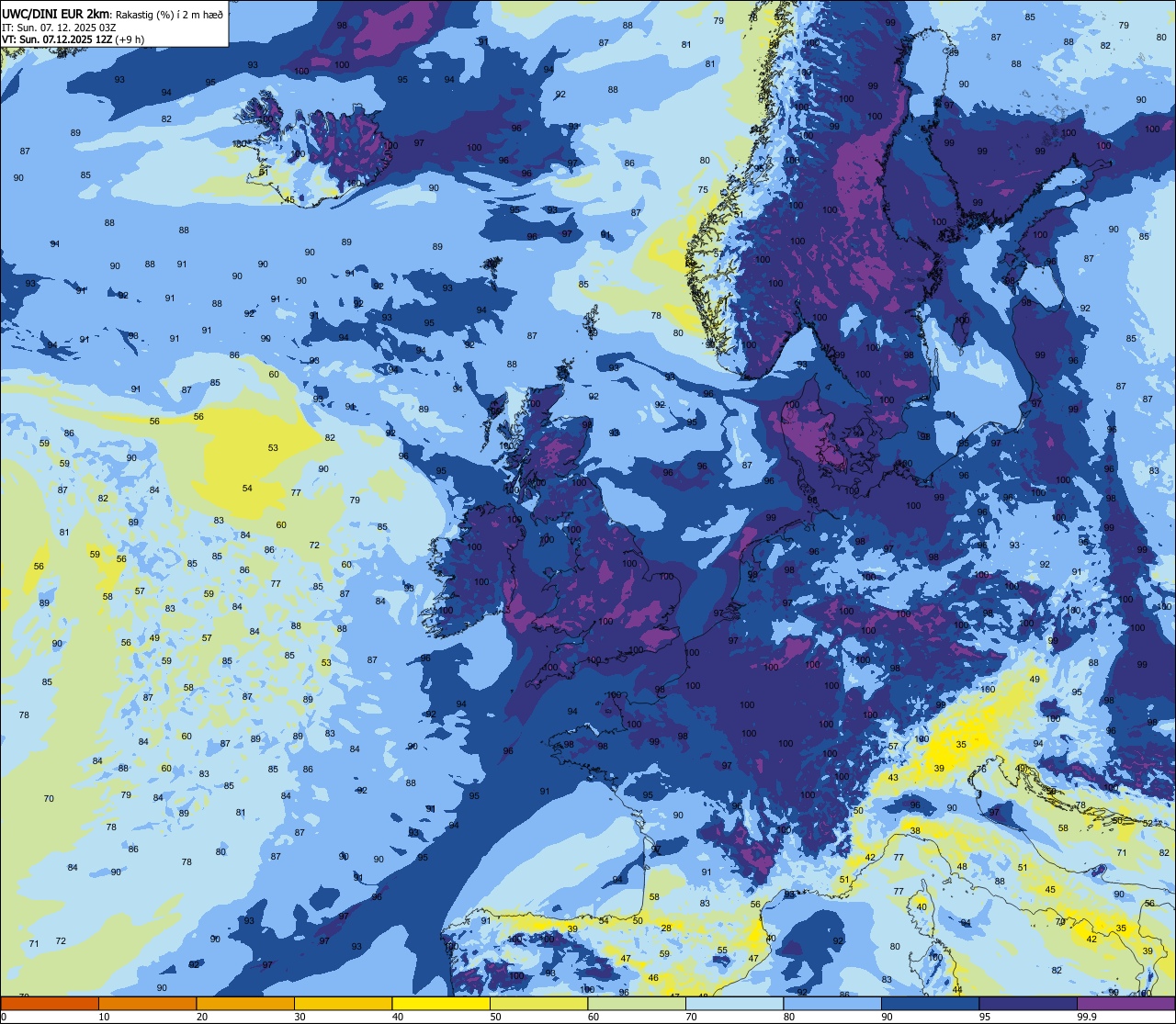Click the purple above-99.9 legend swatch

point(1125,1003)
